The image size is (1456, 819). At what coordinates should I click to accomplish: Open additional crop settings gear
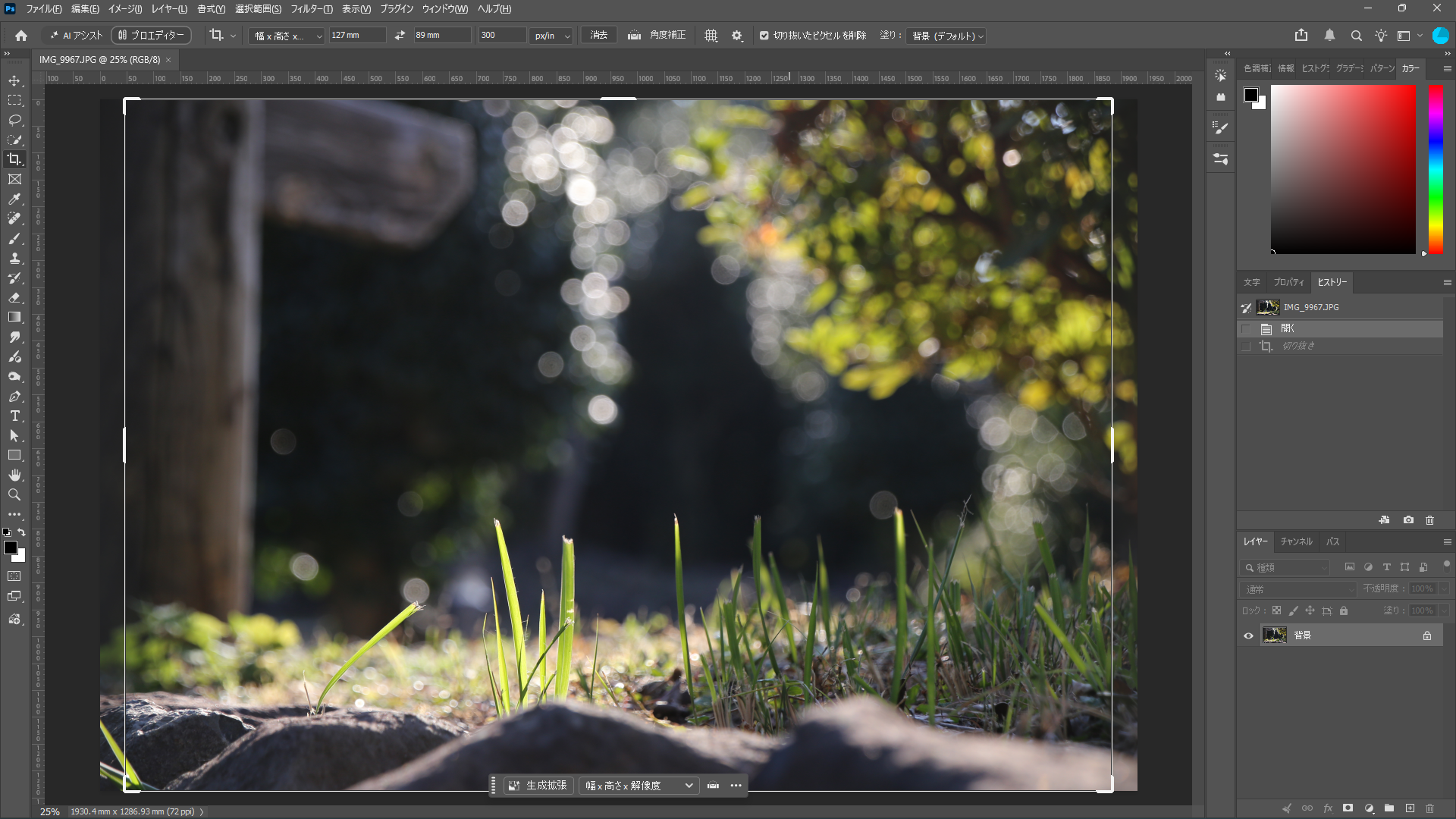737,35
